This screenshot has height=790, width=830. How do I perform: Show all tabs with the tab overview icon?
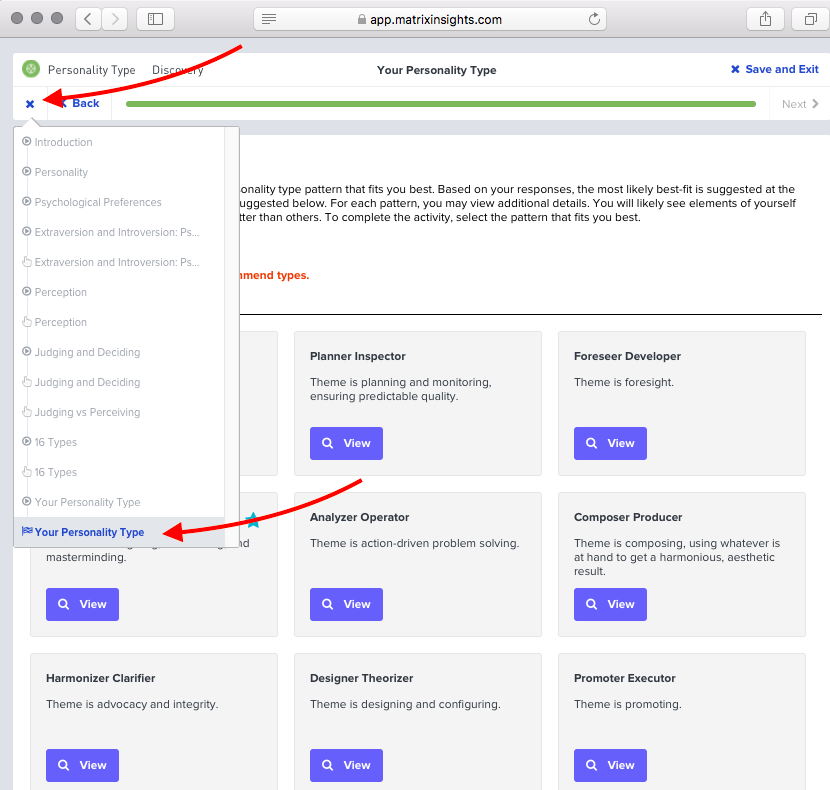(810, 19)
